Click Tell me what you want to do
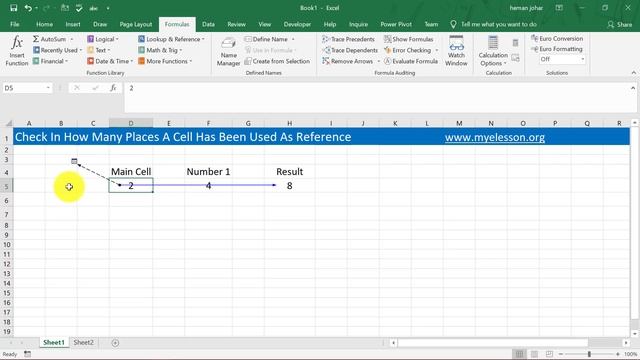The width and height of the screenshot is (640, 360). point(494,24)
